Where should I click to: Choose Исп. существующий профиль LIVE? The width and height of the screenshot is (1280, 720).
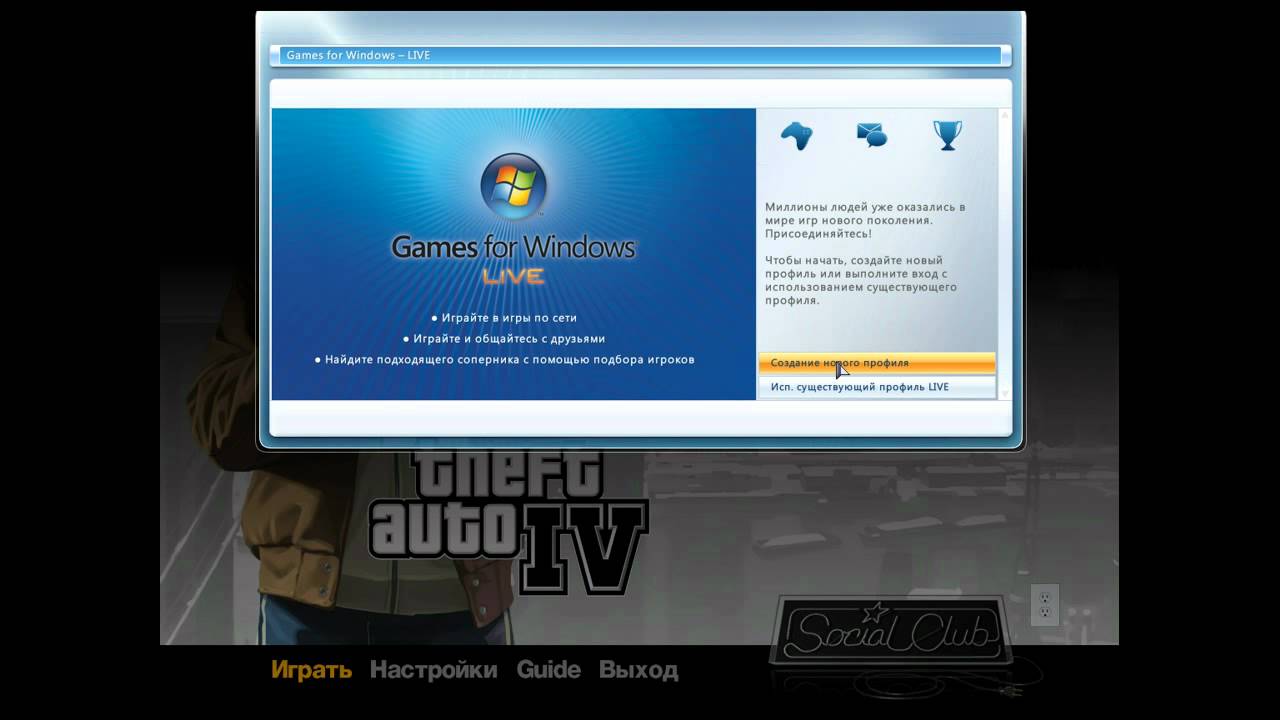(x=877, y=387)
